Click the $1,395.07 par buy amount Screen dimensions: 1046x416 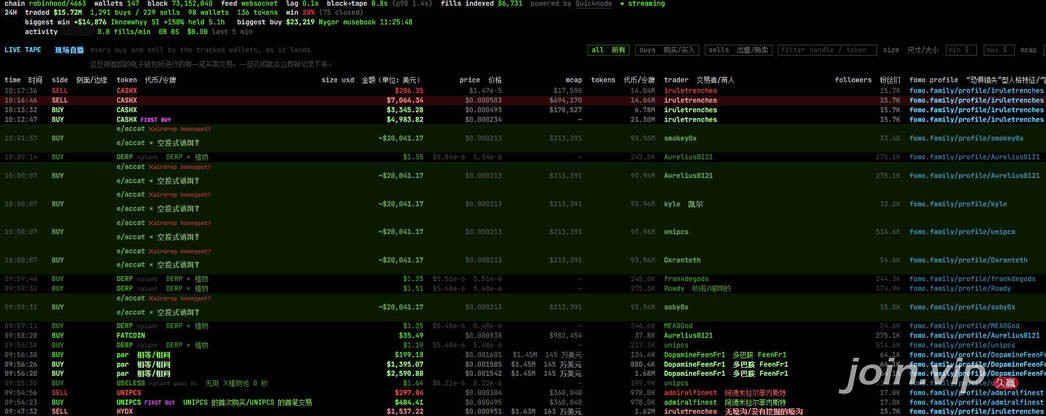coord(405,365)
